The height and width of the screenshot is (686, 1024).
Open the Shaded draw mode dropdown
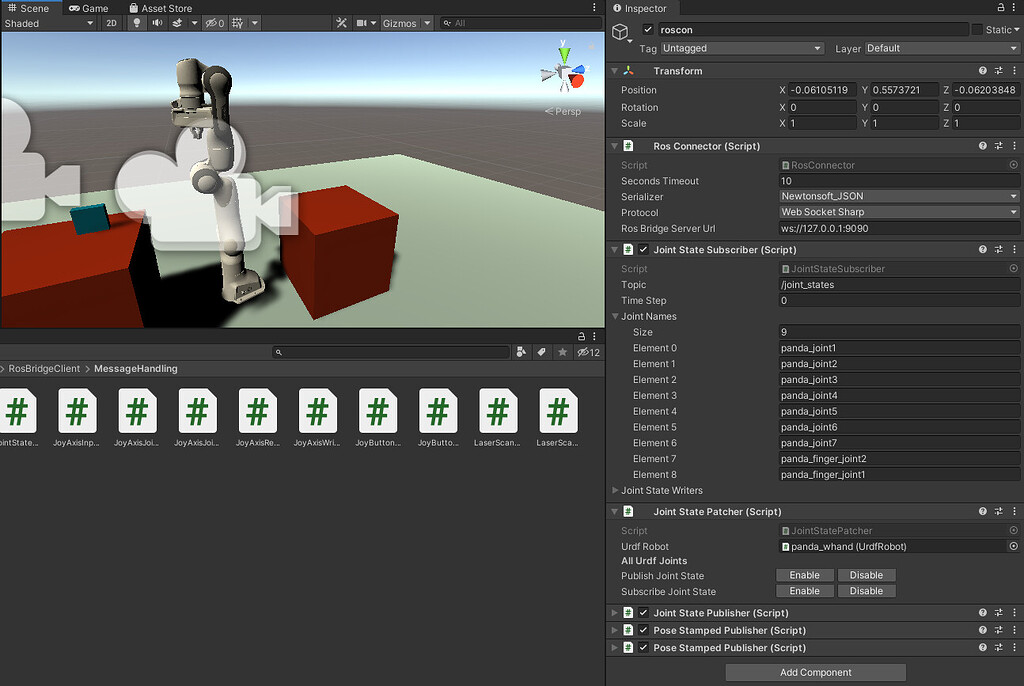45,23
